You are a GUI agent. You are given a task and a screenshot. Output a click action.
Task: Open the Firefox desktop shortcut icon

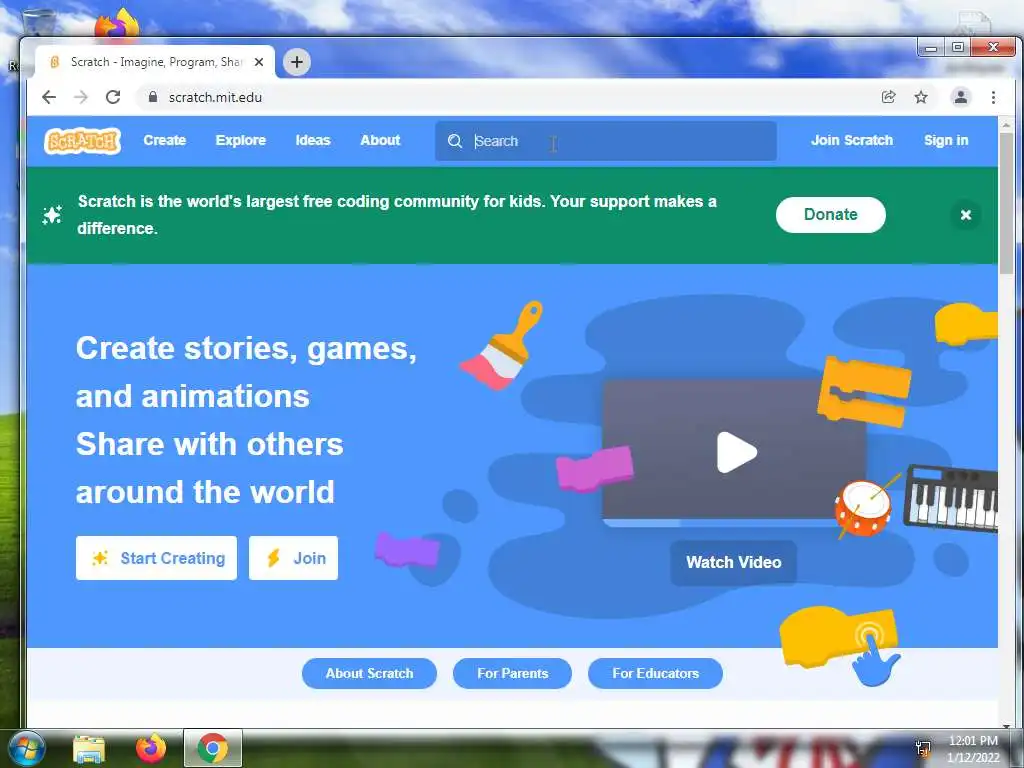pos(118,25)
